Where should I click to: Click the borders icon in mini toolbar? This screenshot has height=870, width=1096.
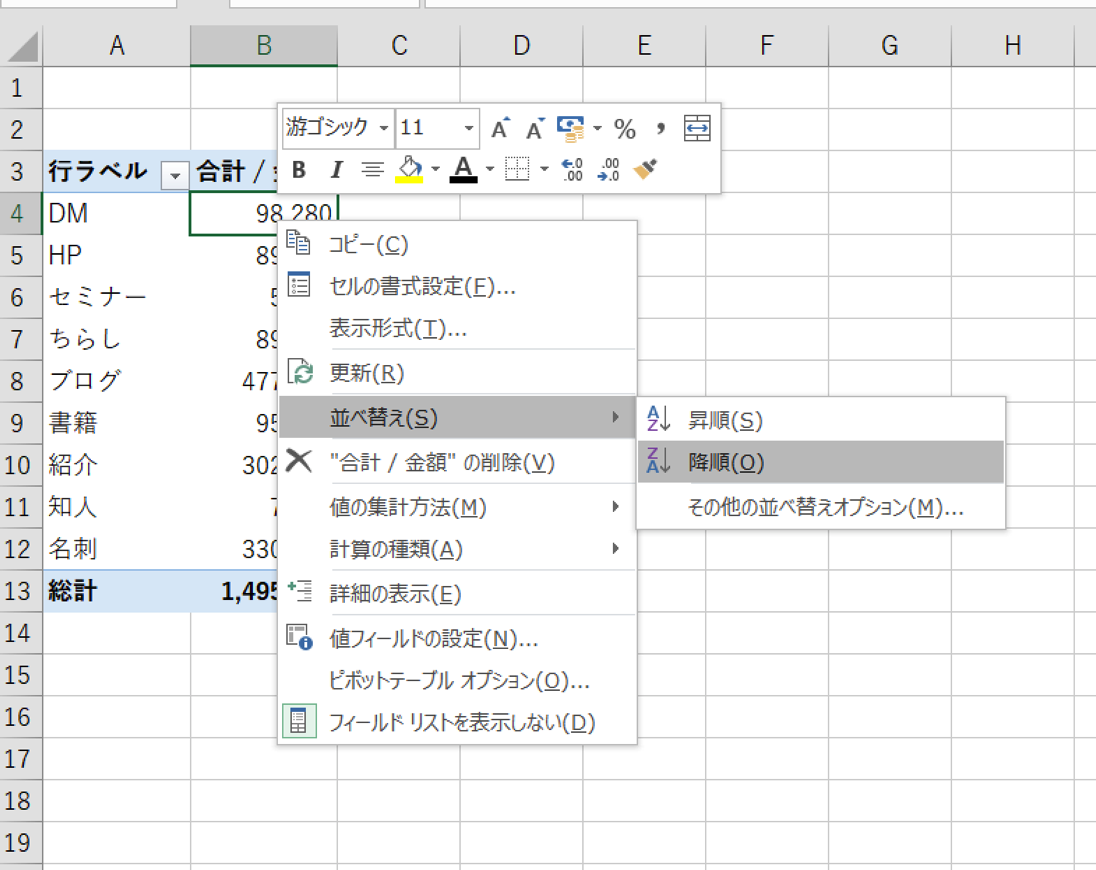pyautogui.click(x=517, y=170)
